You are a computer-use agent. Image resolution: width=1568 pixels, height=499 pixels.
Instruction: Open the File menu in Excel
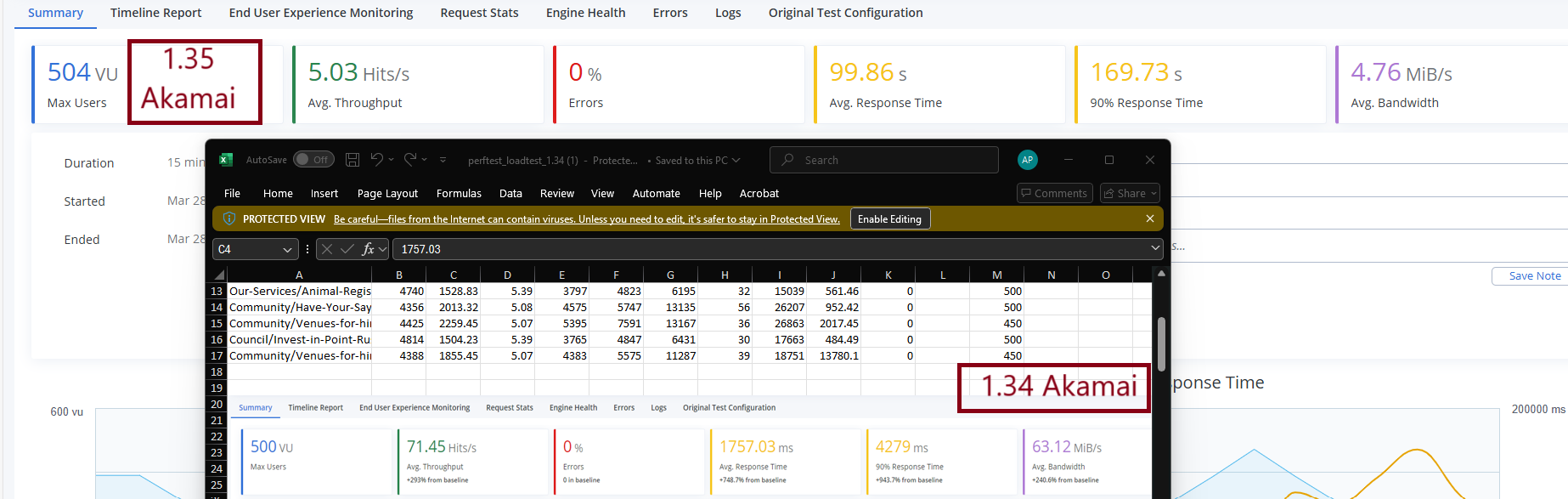[x=232, y=194]
